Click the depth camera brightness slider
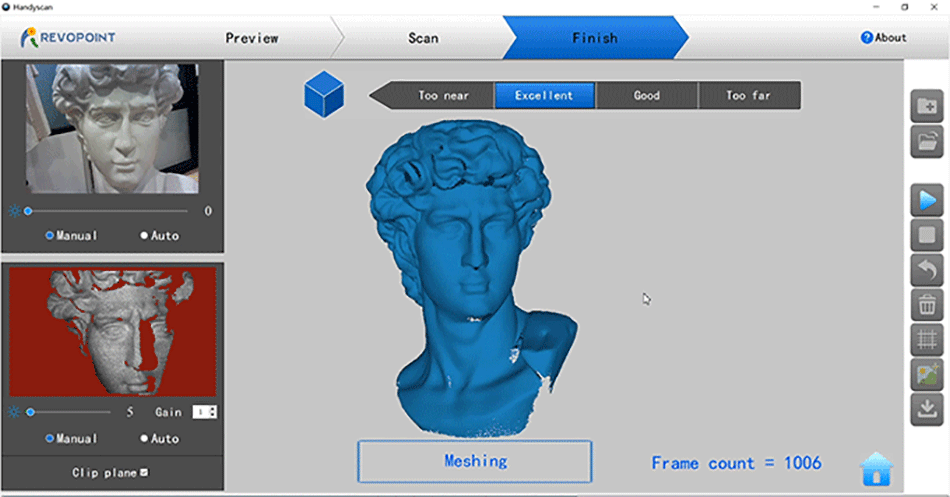 coord(68,412)
